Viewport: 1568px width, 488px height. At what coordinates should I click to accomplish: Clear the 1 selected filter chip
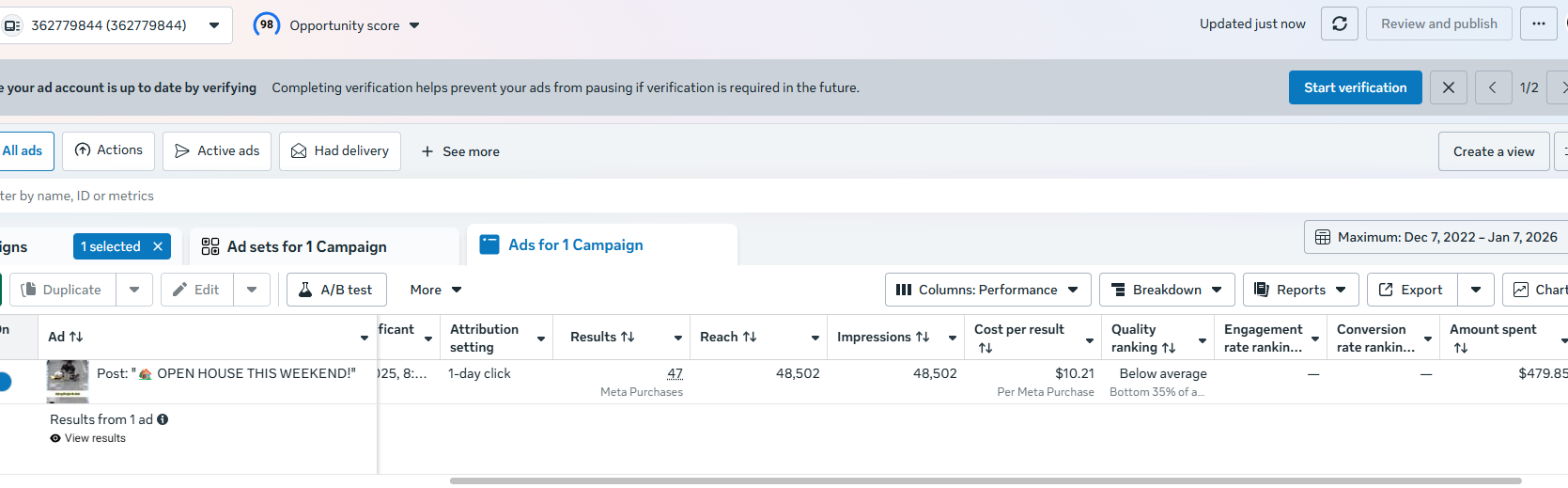tap(158, 246)
